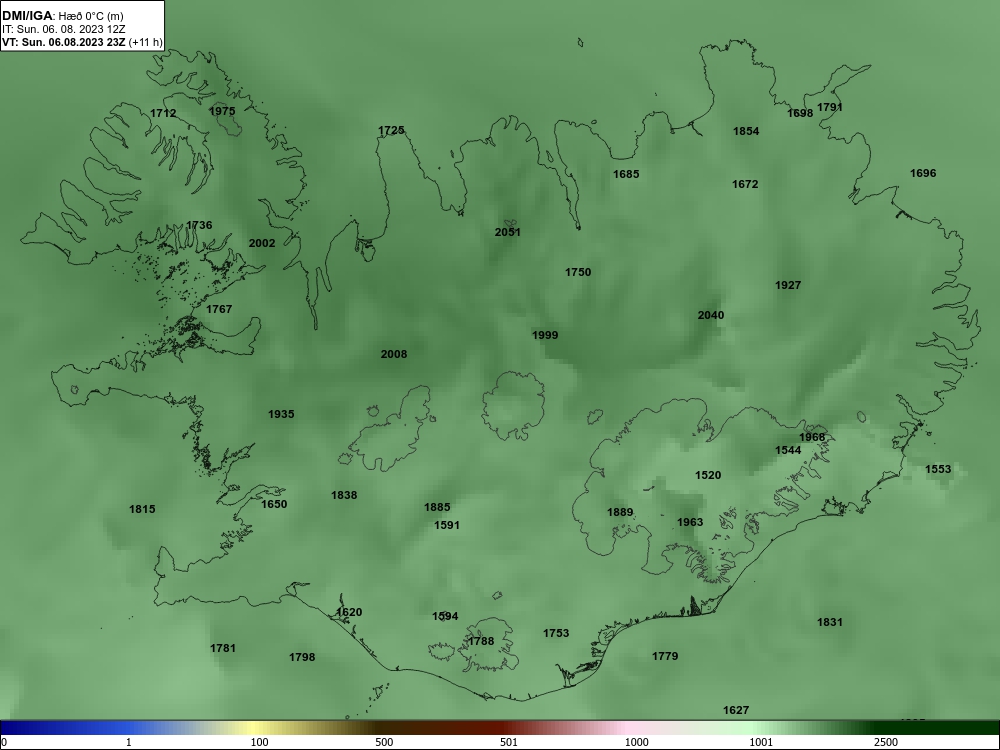Click the 1544 reading
This screenshot has width=1000, height=750.
(788, 450)
